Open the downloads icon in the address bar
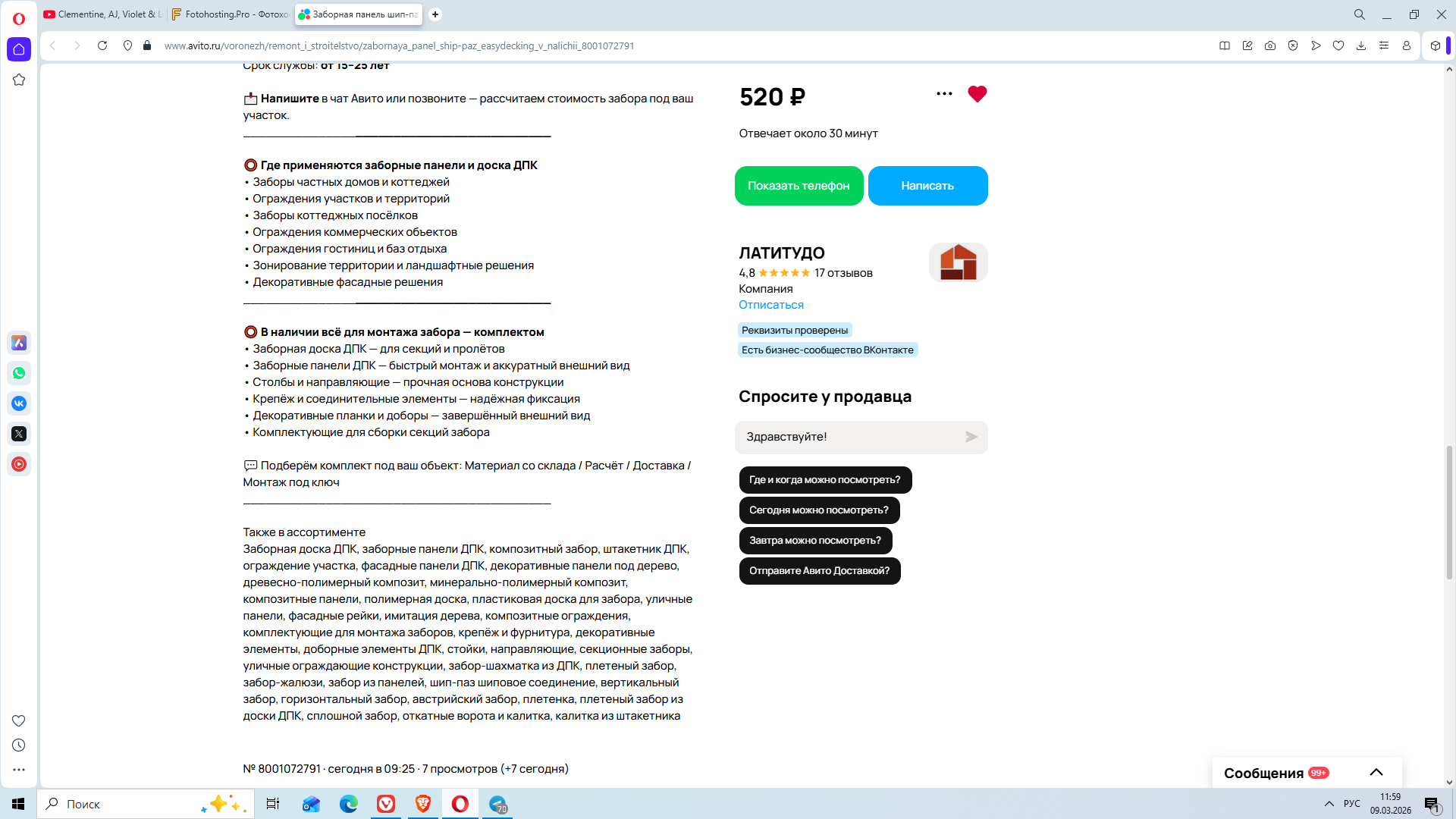The width and height of the screenshot is (1456, 819). (1361, 45)
